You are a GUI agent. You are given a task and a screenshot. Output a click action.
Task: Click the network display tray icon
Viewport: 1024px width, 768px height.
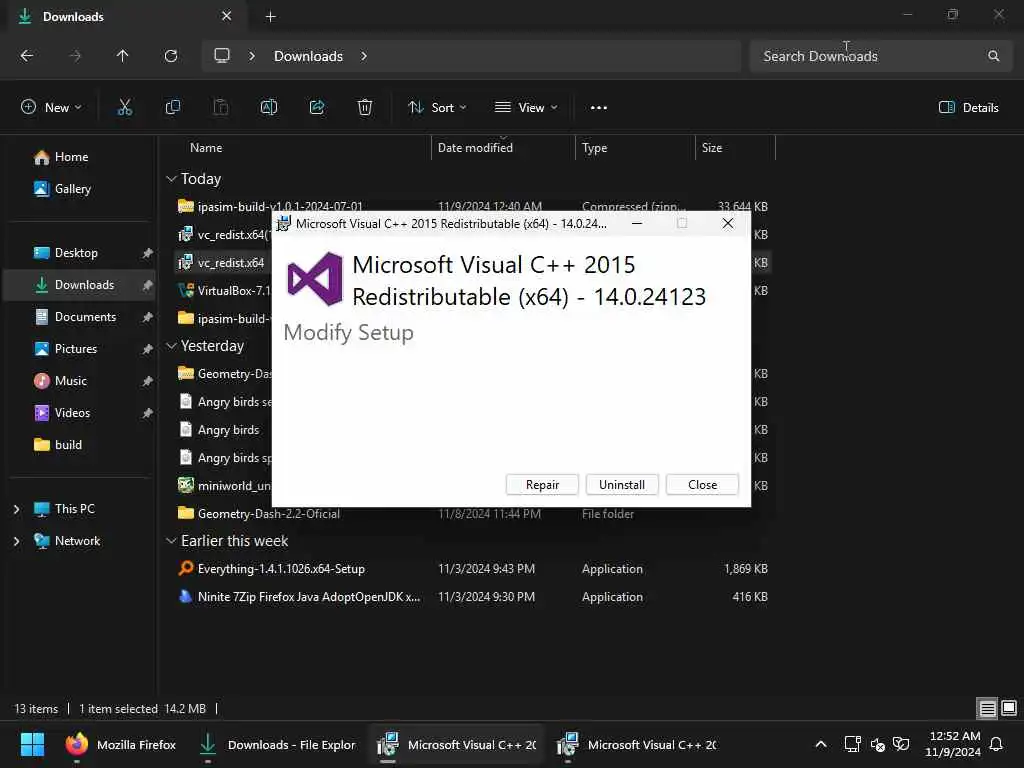click(x=852, y=744)
